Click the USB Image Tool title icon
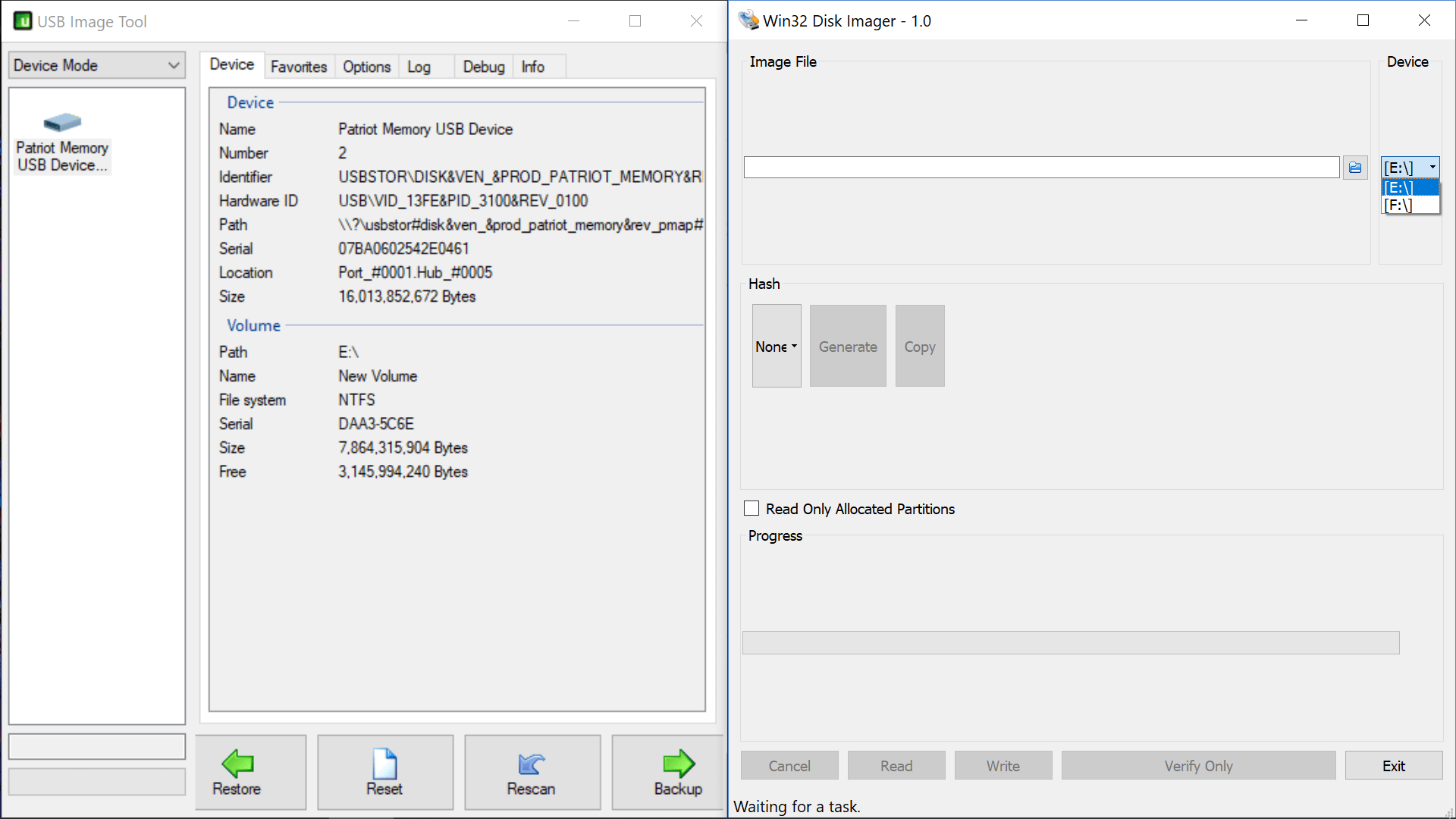This screenshot has width=1456, height=819. (23, 21)
